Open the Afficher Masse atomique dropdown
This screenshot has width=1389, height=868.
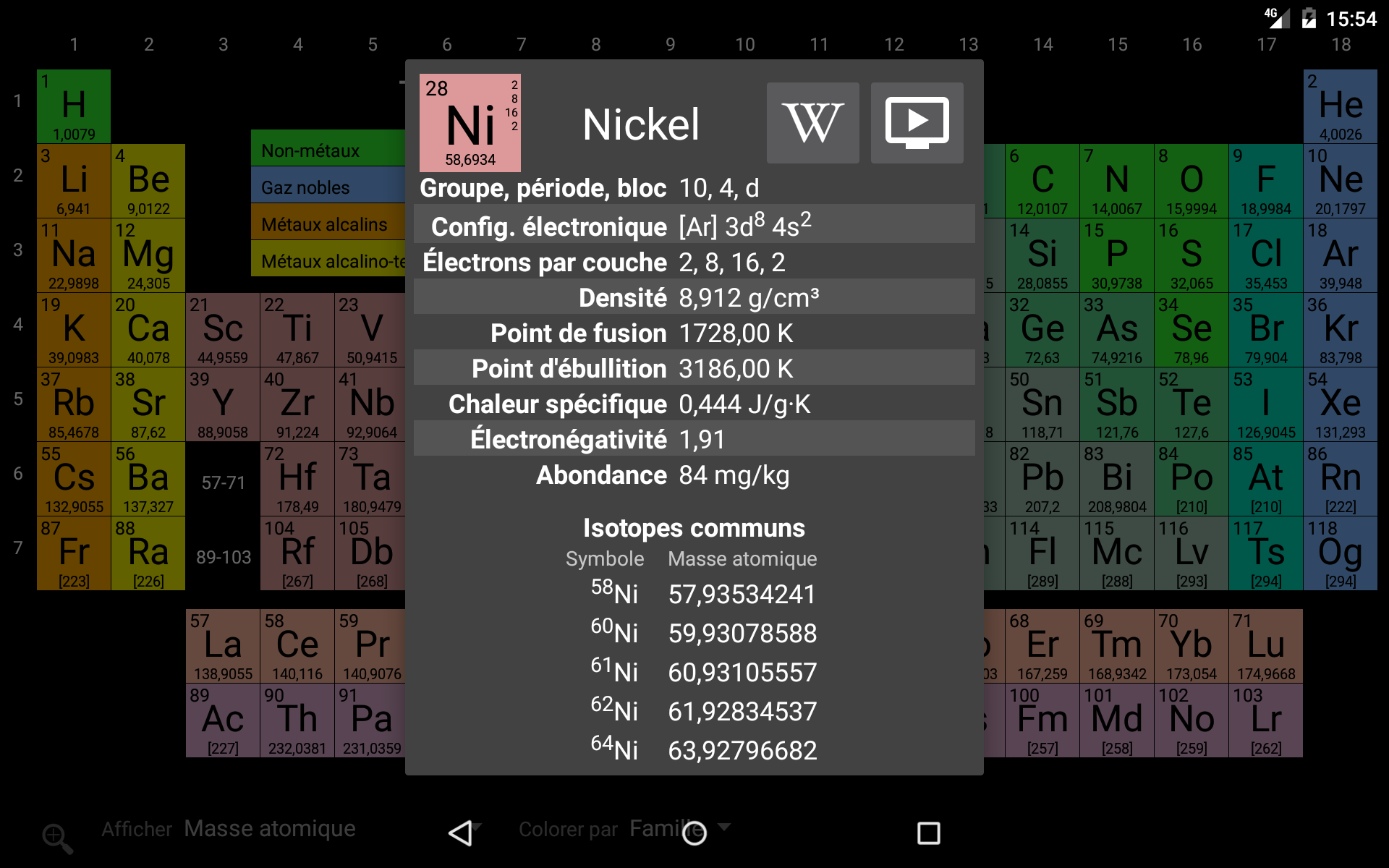pos(269,829)
